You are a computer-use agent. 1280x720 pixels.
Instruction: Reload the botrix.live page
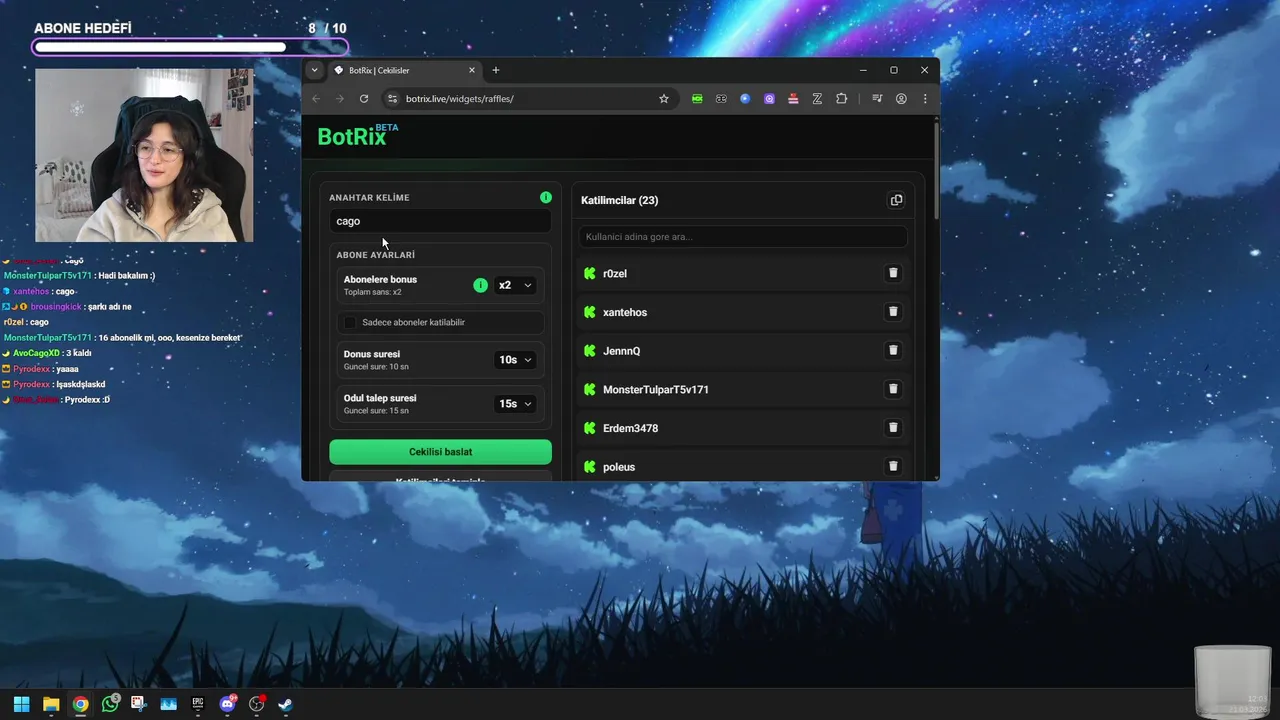[x=364, y=99]
